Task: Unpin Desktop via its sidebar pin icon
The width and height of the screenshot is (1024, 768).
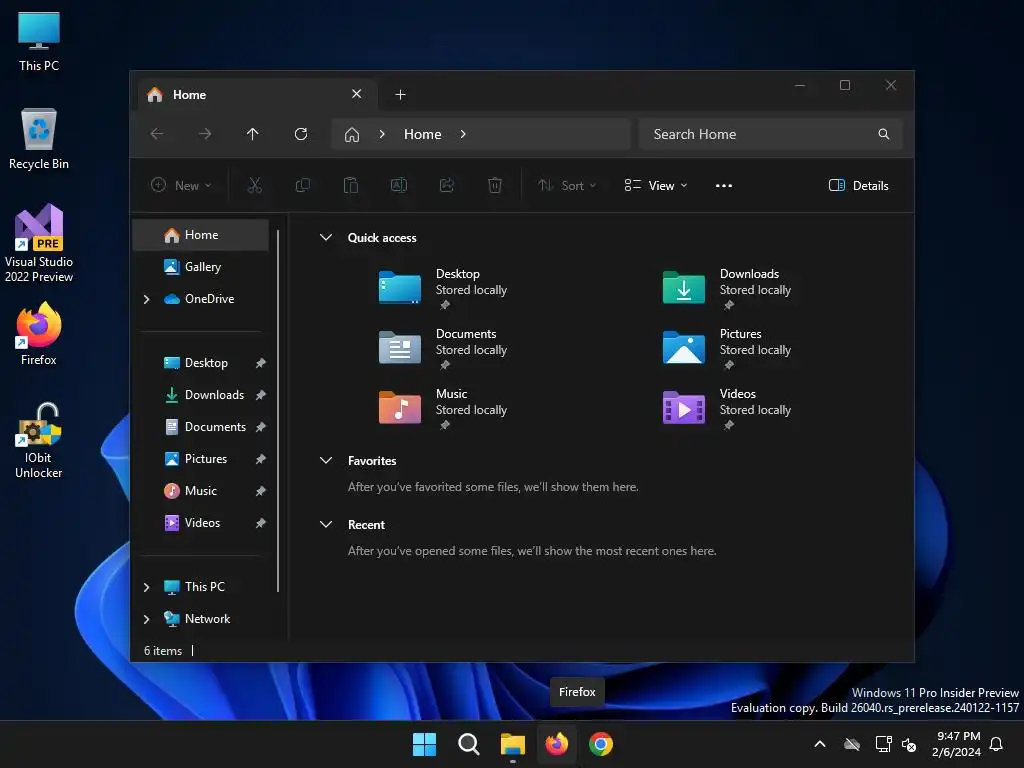Action: pyautogui.click(x=261, y=363)
